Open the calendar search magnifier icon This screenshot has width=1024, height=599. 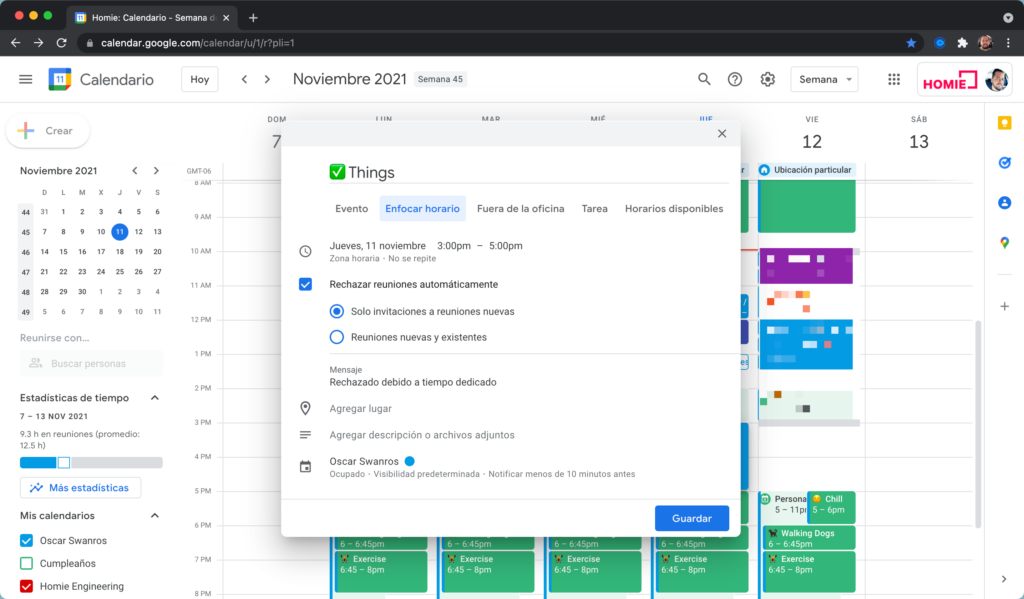tap(703, 79)
